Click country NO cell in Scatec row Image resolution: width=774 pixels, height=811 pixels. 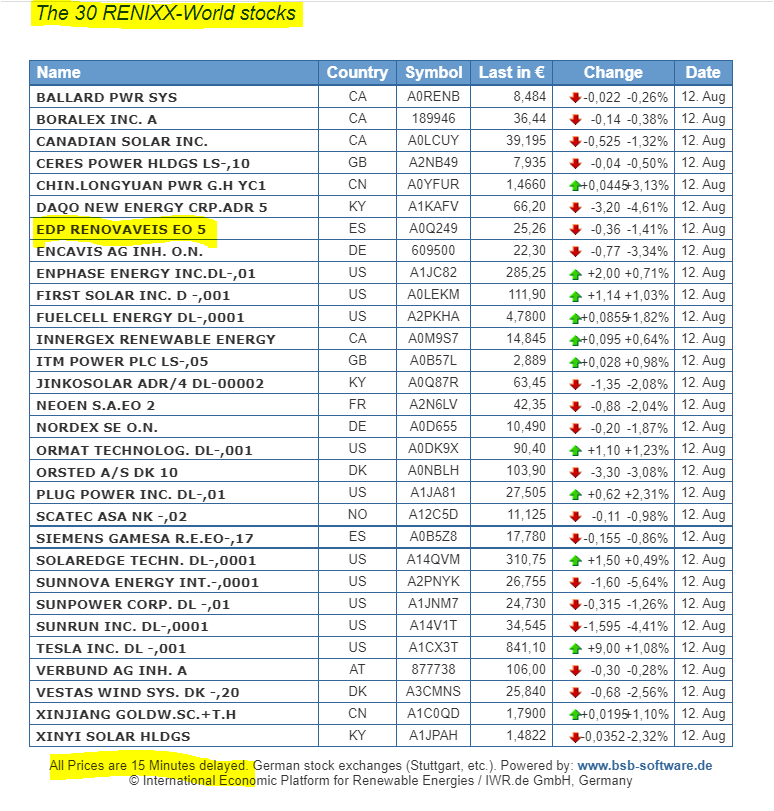click(x=358, y=515)
